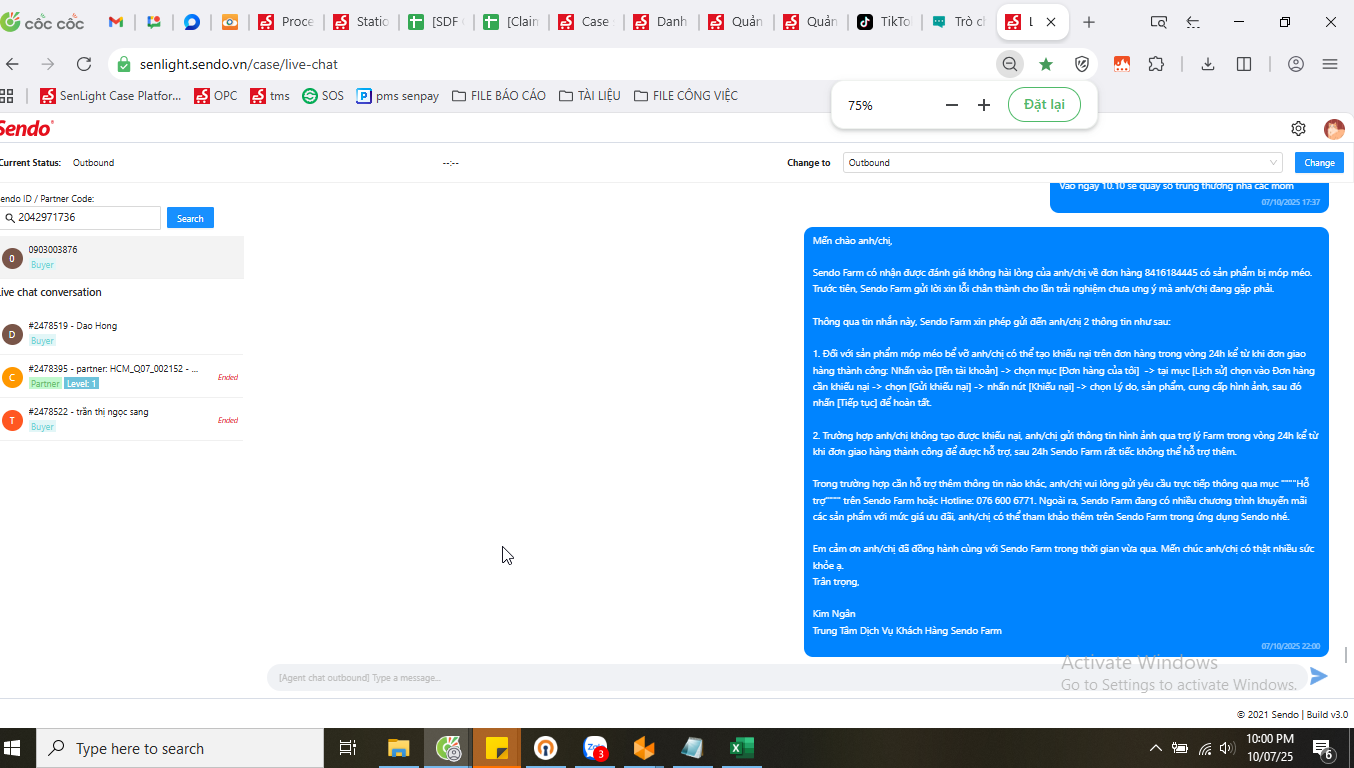This screenshot has height=768, width=1354.
Task: Open Sticky Notes from taskbar
Action: point(496,748)
